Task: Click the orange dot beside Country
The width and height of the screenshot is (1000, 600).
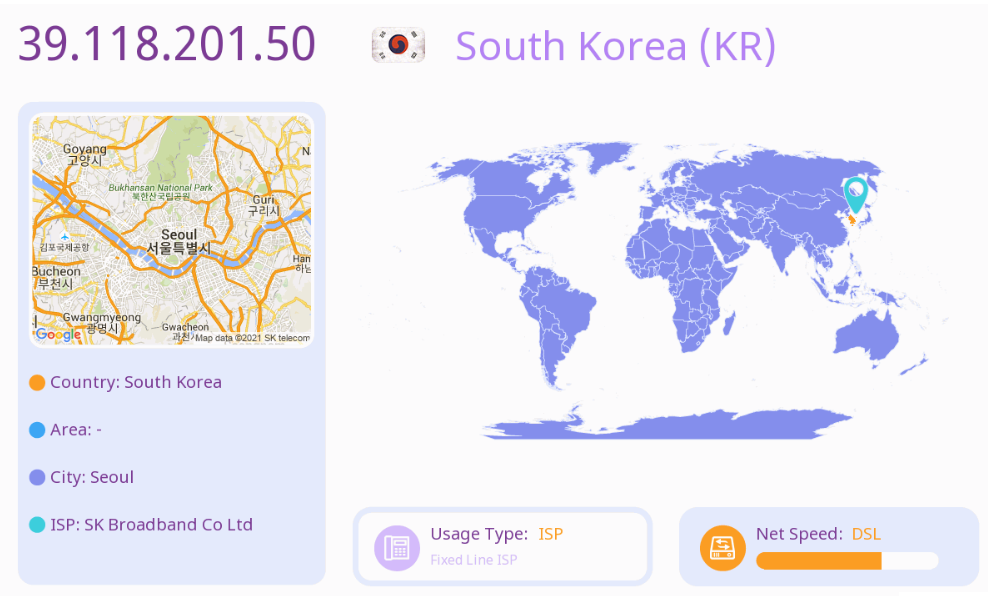Action: [x=37, y=383]
